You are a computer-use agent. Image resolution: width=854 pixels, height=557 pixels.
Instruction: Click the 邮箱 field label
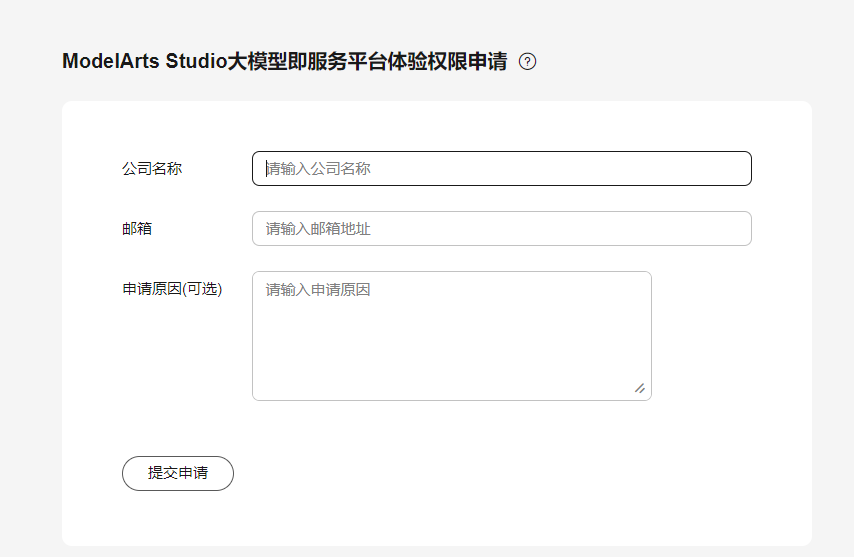click(x=137, y=229)
